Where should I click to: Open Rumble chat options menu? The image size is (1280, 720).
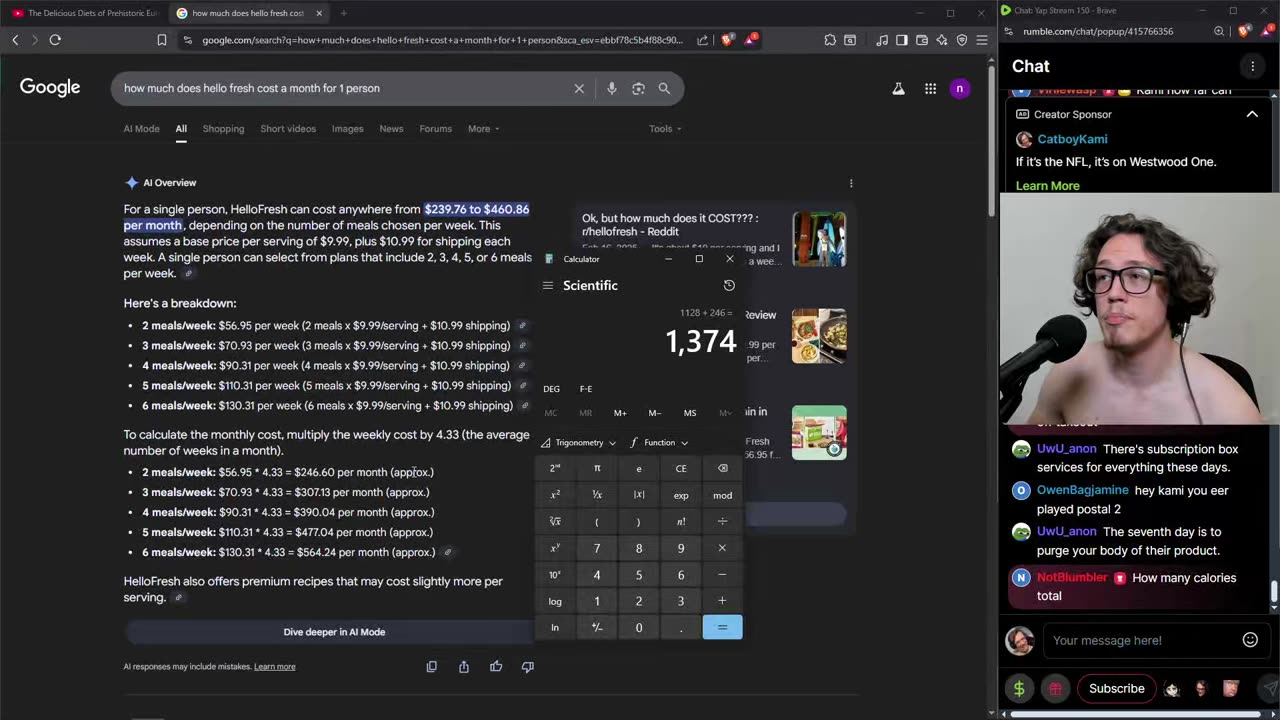point(1252,66)
